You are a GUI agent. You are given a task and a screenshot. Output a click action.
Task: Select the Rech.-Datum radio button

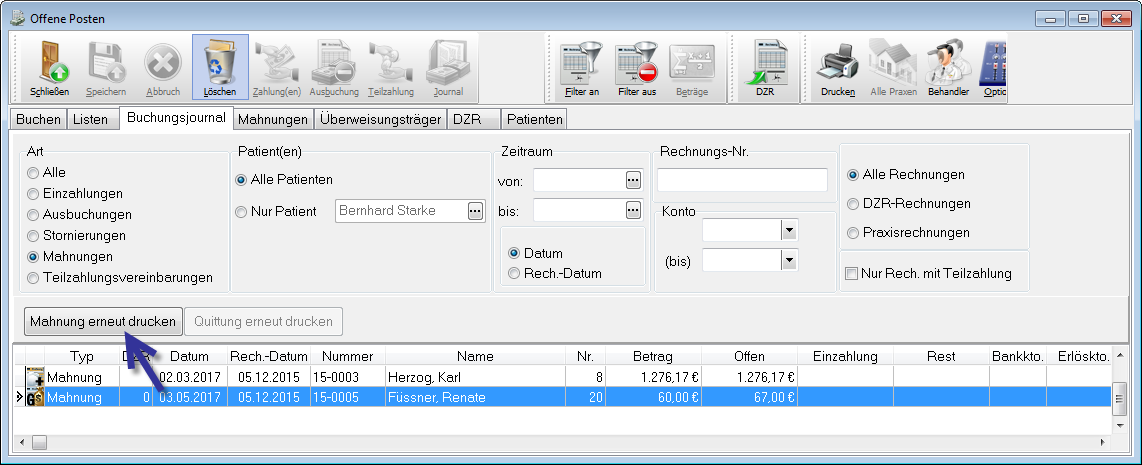tap(514, 274)
